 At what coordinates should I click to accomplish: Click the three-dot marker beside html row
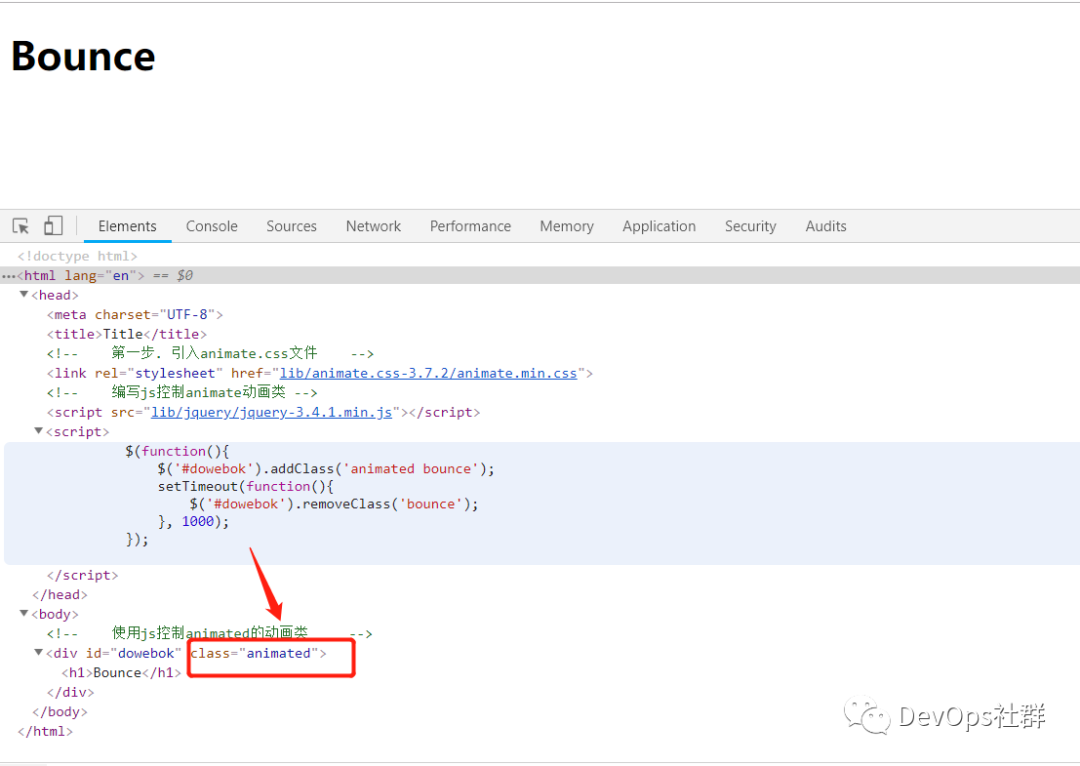click(8, 276)
